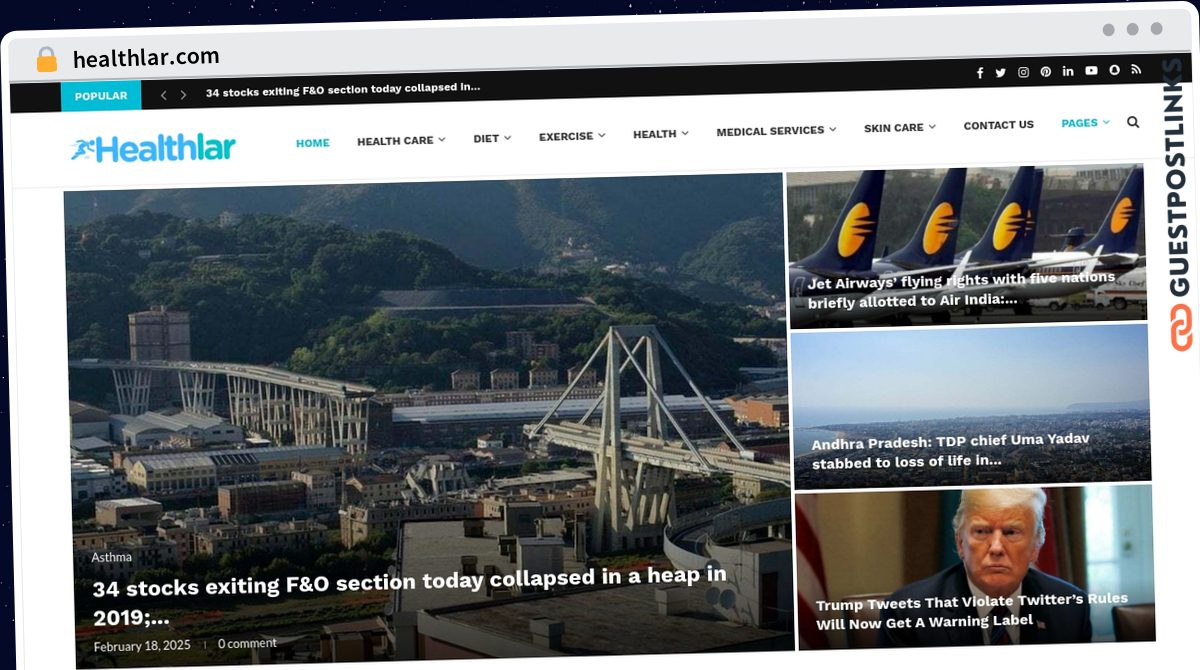Expand the Exercise dropdown menu
Viewport: 1200px width, 670px height.
tap(572, 136)
